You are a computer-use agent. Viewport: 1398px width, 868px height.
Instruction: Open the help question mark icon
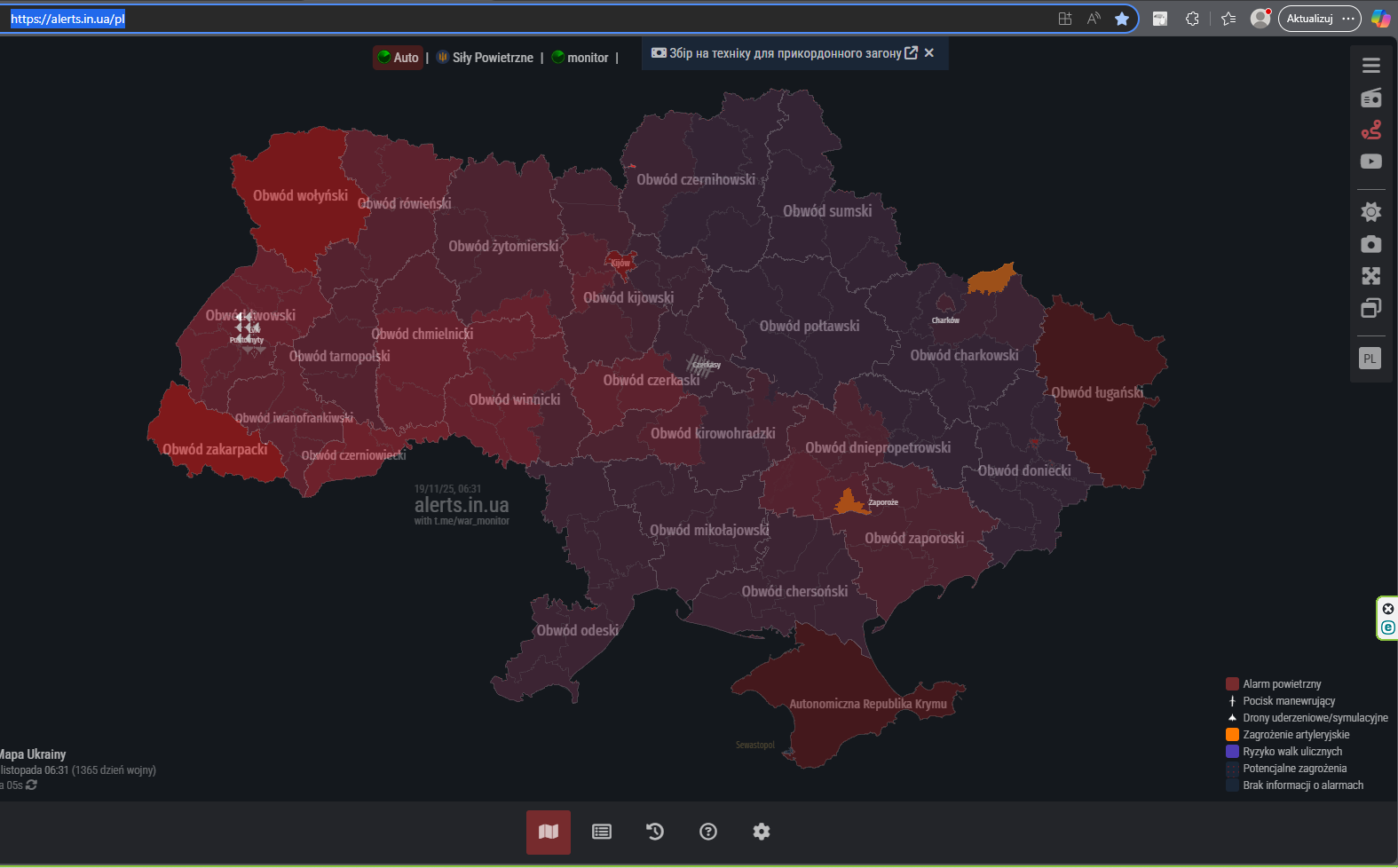(708, 832)
